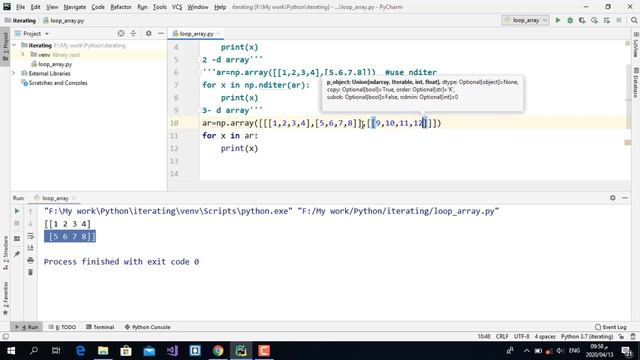Close the loop_array.py editor tab
640x360 pixels.
point(218,33)
